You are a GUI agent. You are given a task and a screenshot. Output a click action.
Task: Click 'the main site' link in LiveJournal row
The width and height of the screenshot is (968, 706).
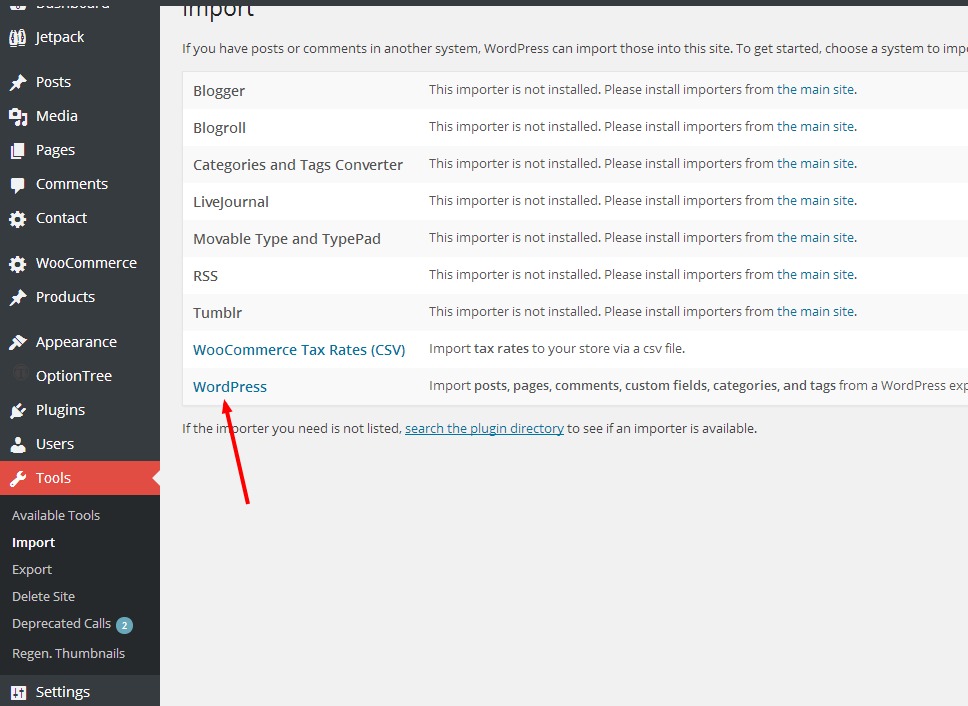[x=816, y=201]
